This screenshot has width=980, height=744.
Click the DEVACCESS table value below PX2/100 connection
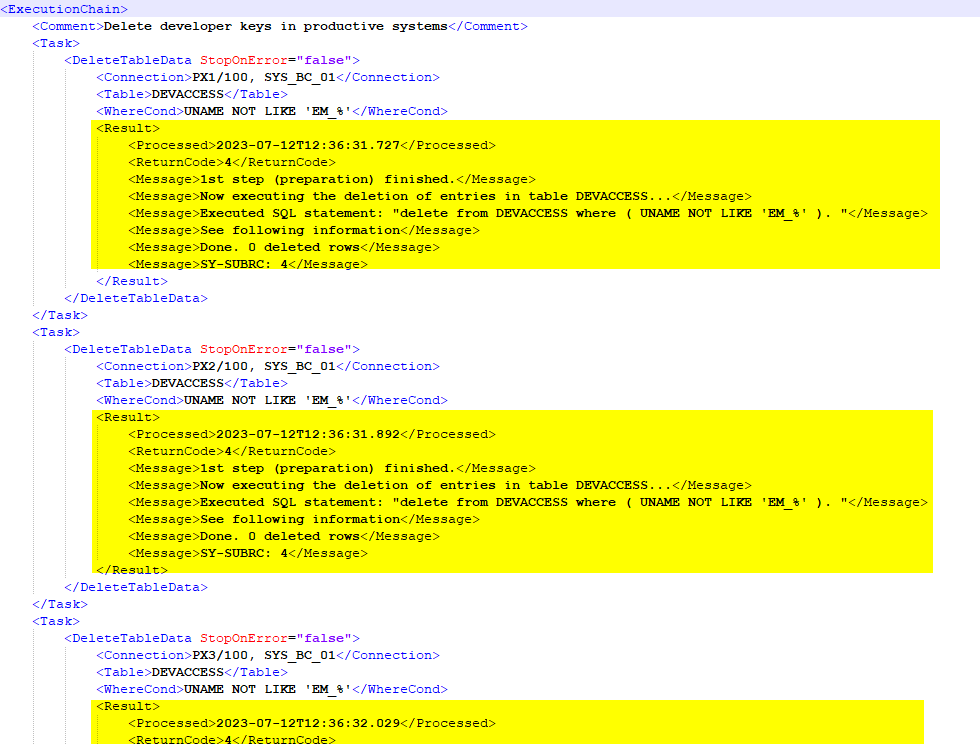click(x=187, y=383)
